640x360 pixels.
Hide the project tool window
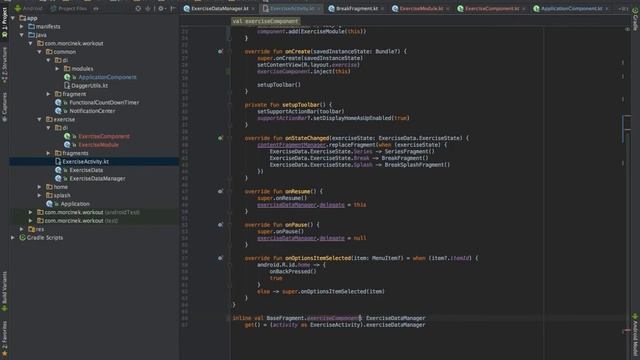(173, 8)
